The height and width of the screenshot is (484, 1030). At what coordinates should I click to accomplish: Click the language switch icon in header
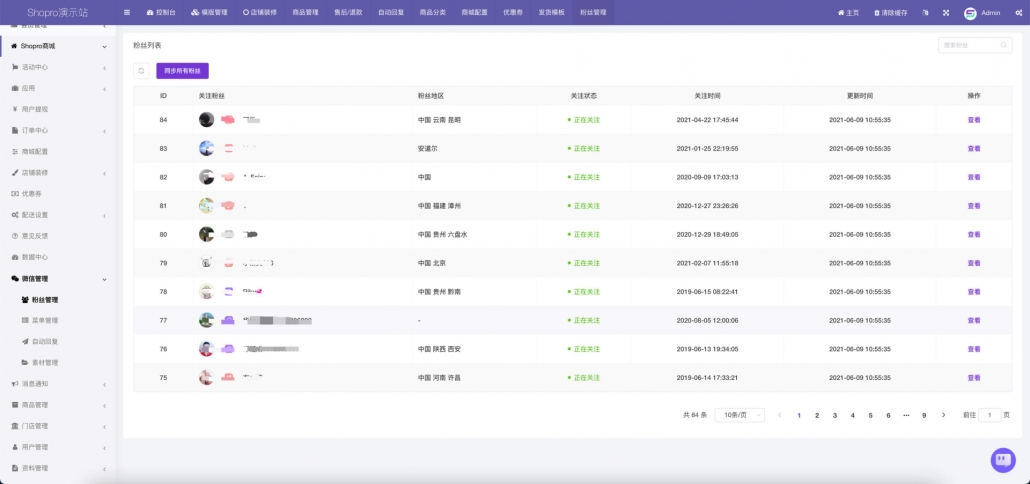(x=926, y=12)
